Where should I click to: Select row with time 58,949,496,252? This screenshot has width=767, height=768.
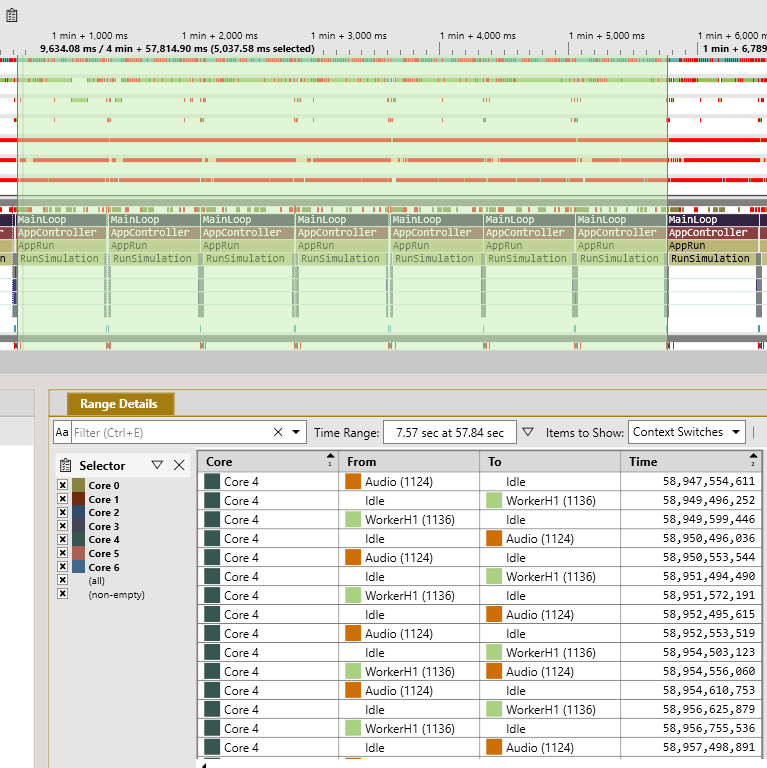click(479, 501)
